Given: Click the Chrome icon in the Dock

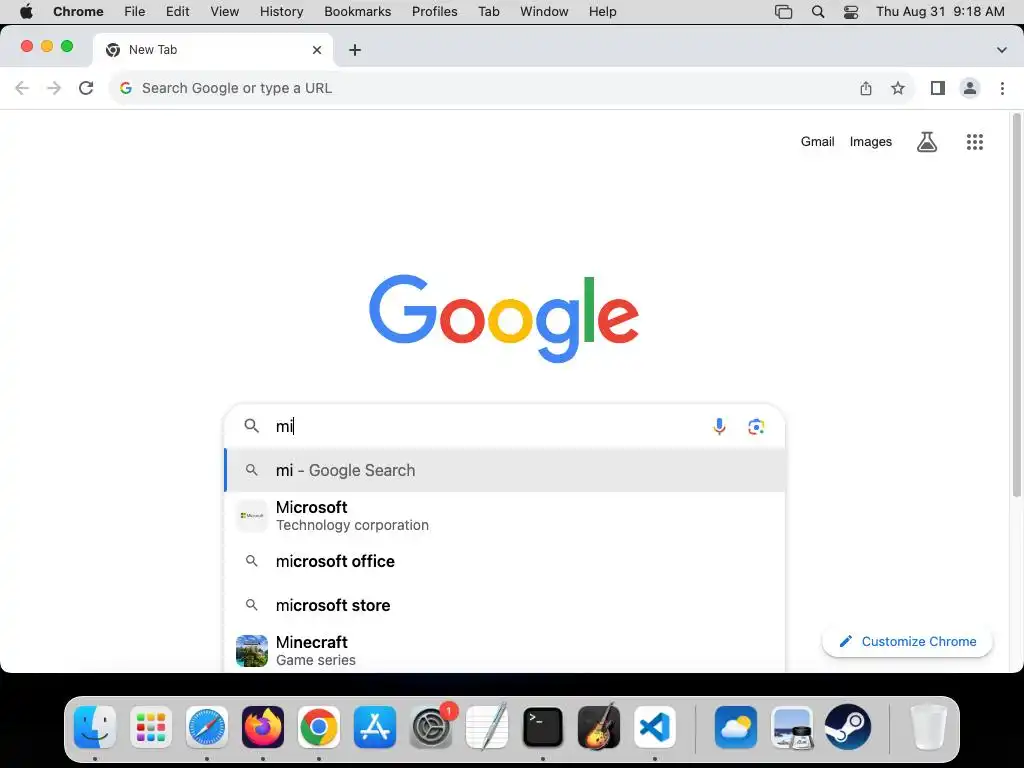Looking at the screenshot, I should [319, 727].
